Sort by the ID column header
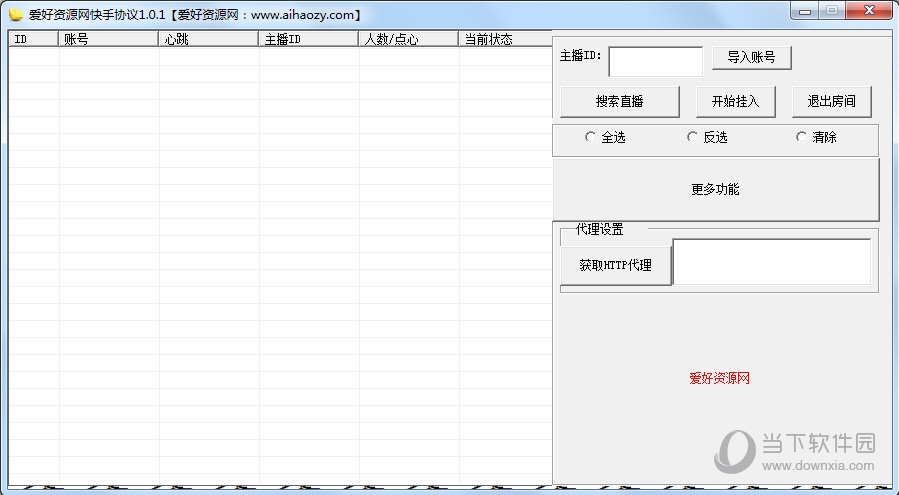This screenshot has width=899, height=495. pos(33,39)
